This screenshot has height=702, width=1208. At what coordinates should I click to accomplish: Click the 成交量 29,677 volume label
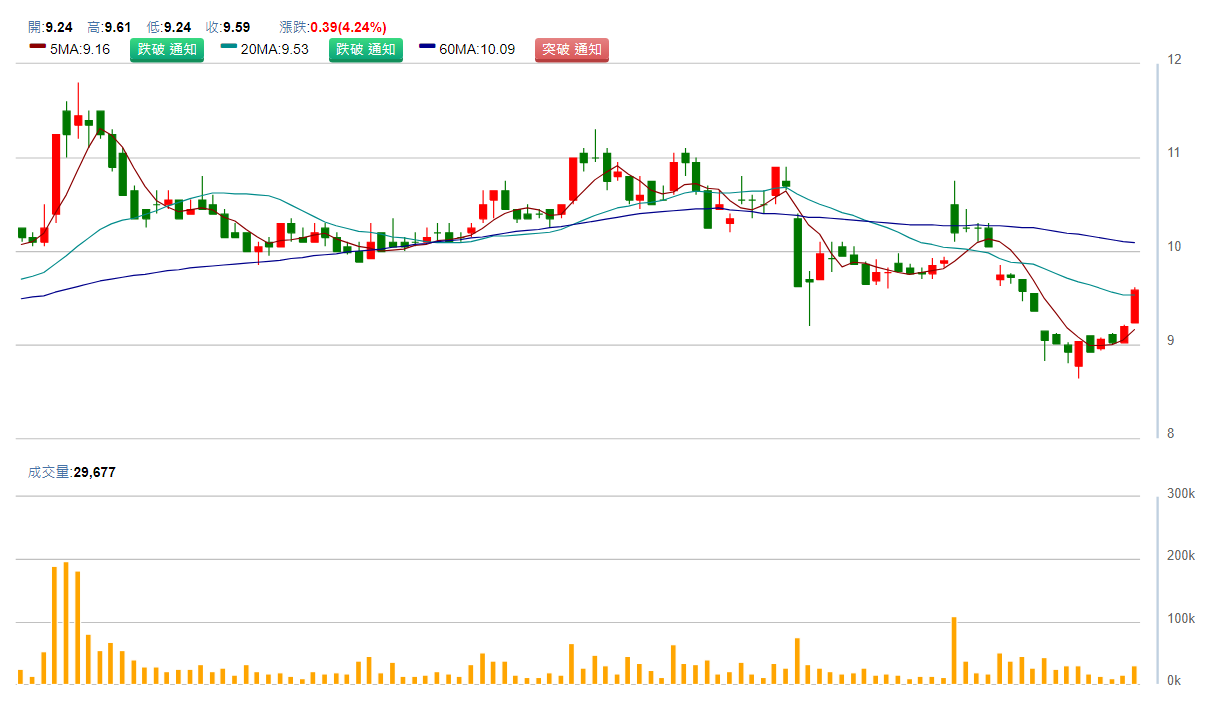[x=72, y=472]
